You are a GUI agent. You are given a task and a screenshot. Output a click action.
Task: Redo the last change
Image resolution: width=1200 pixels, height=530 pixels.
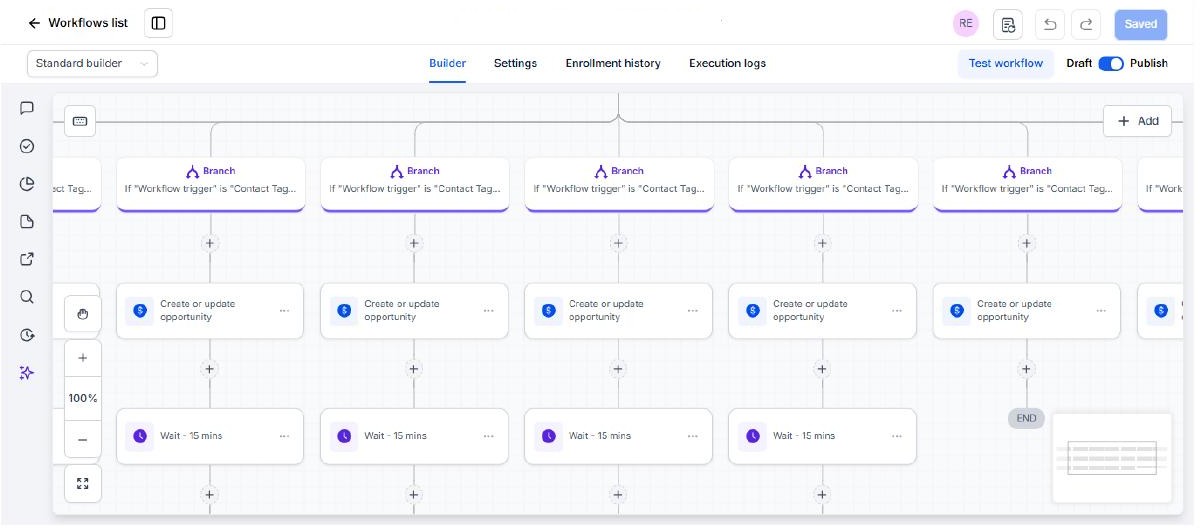1086,24
